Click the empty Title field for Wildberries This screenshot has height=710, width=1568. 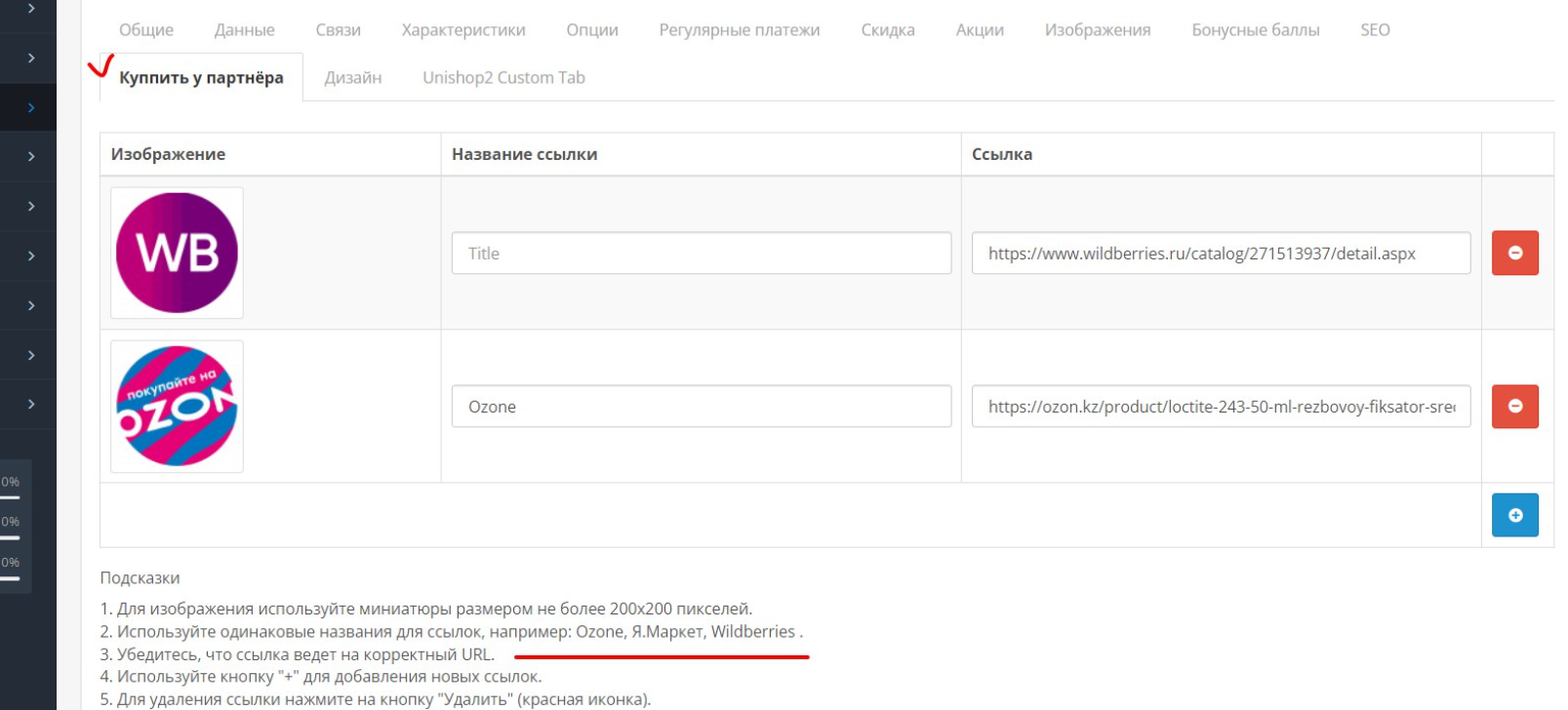point(701,254)
